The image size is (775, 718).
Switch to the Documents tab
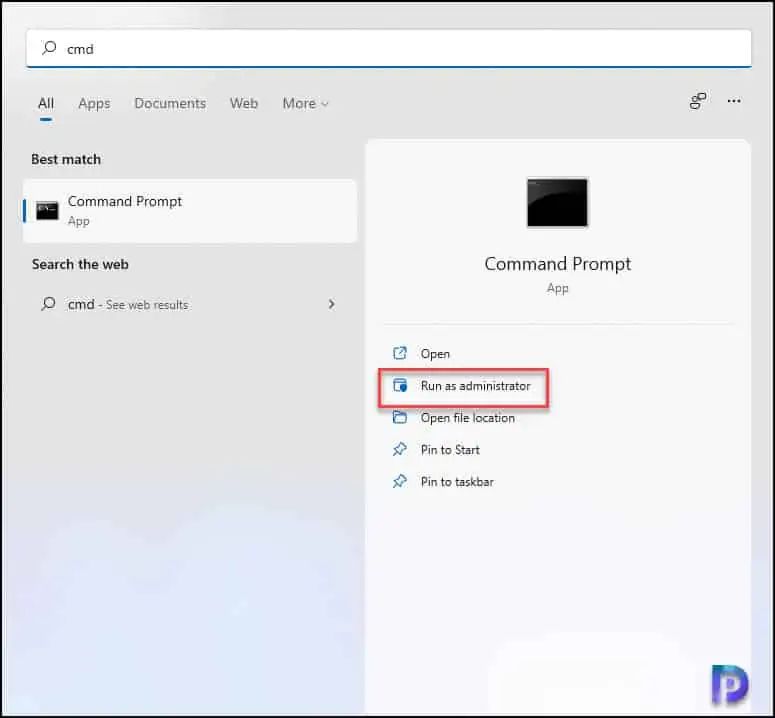170,103
